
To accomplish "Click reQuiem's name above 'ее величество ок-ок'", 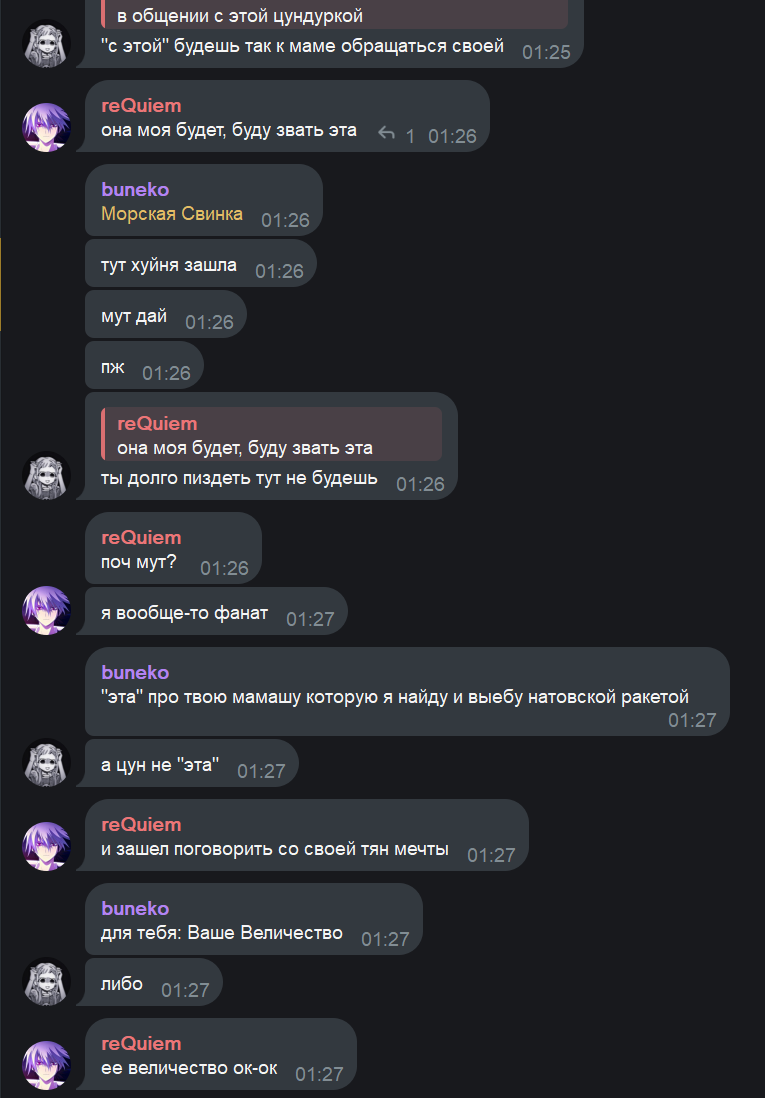I will click(142, 1044).
